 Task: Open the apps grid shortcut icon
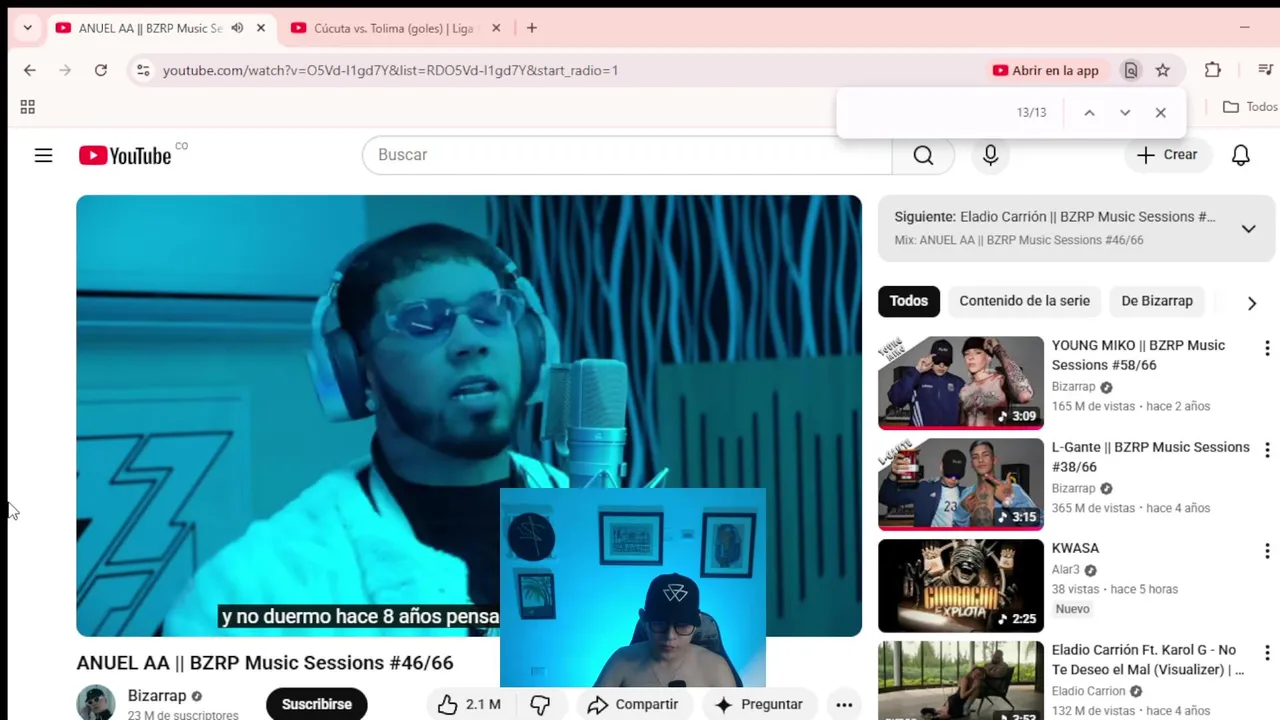pos(28,107)
